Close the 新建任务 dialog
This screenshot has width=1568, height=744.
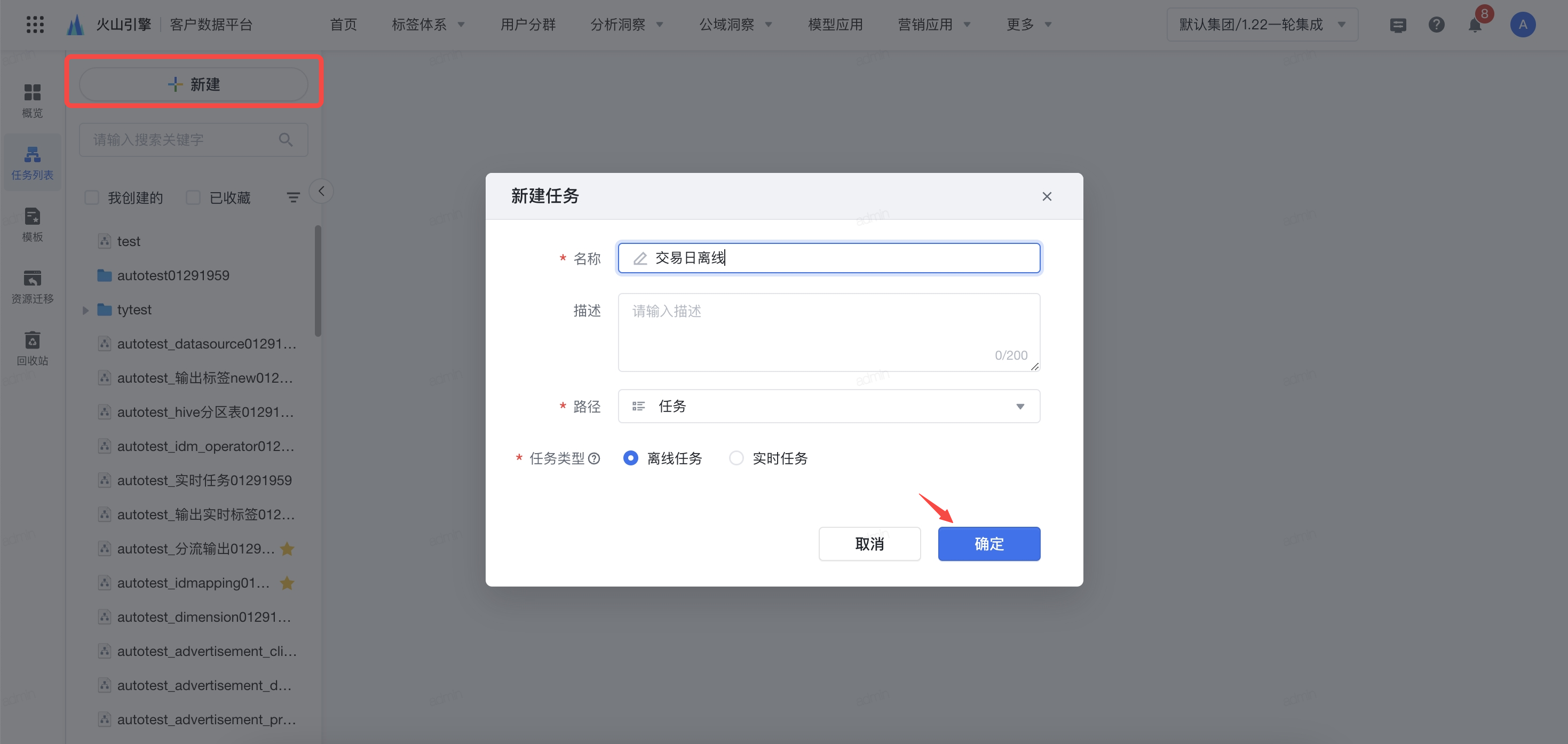[x=1047, y=196]
